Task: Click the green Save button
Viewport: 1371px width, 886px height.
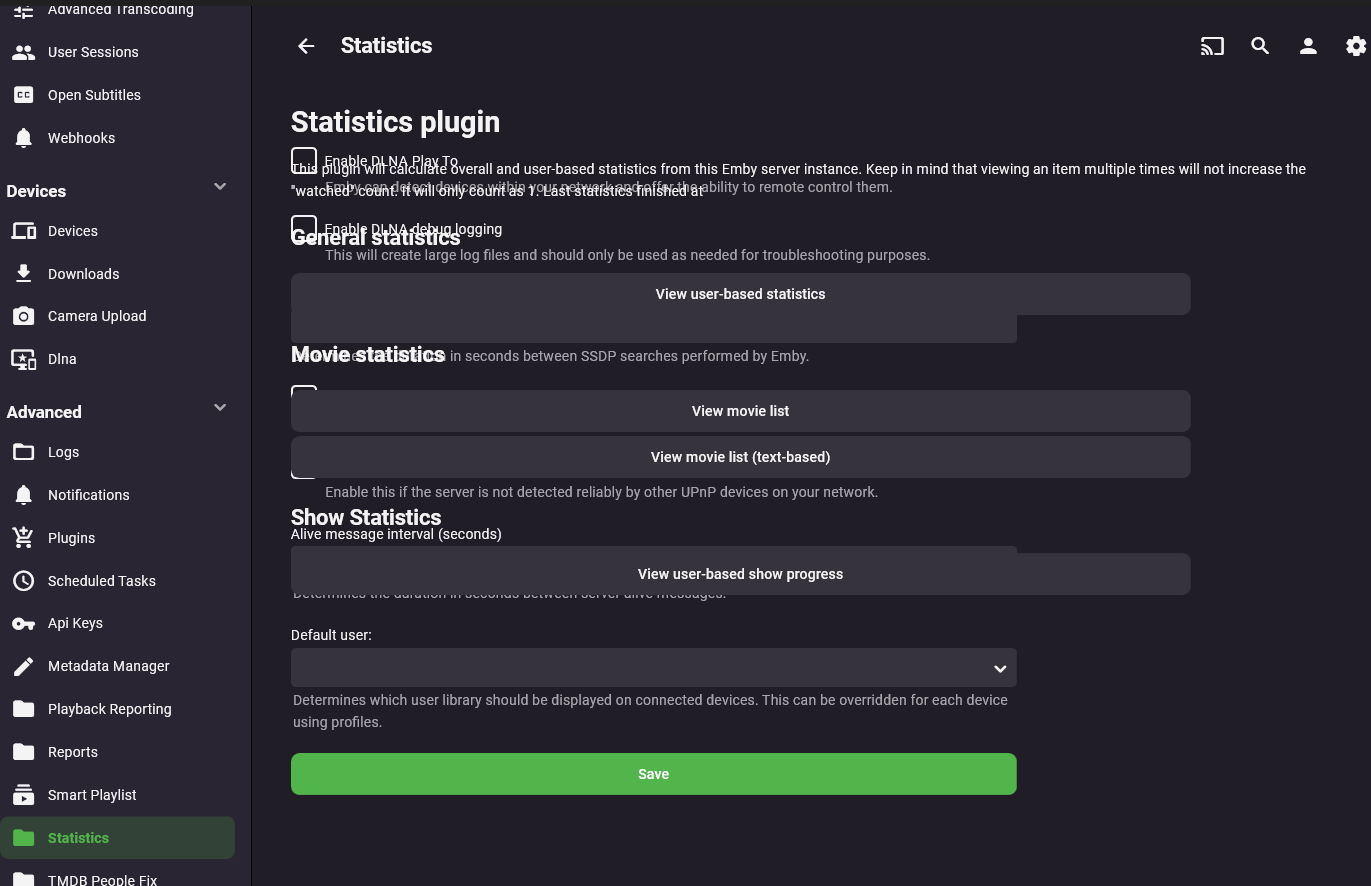Action: click(x=653, y=774)
